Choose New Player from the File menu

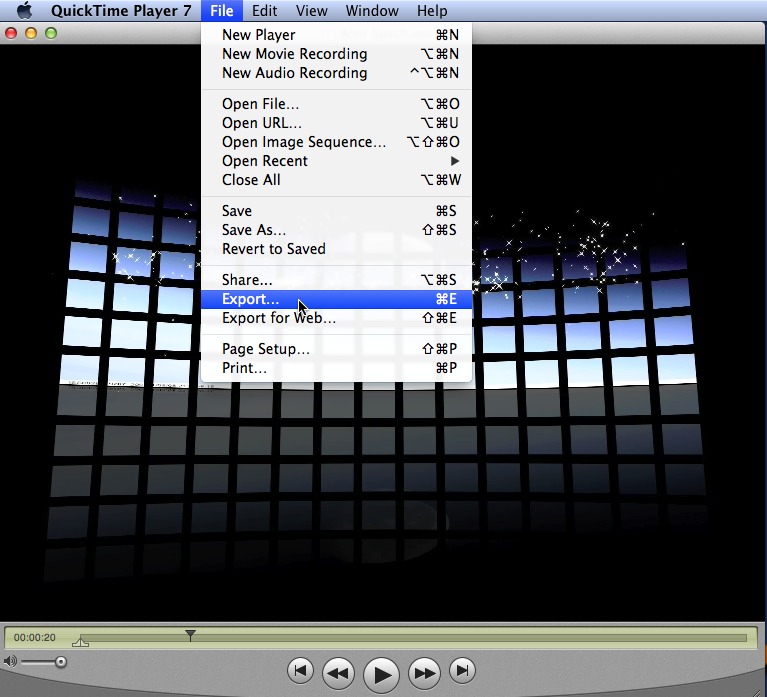tap(337, 35)
